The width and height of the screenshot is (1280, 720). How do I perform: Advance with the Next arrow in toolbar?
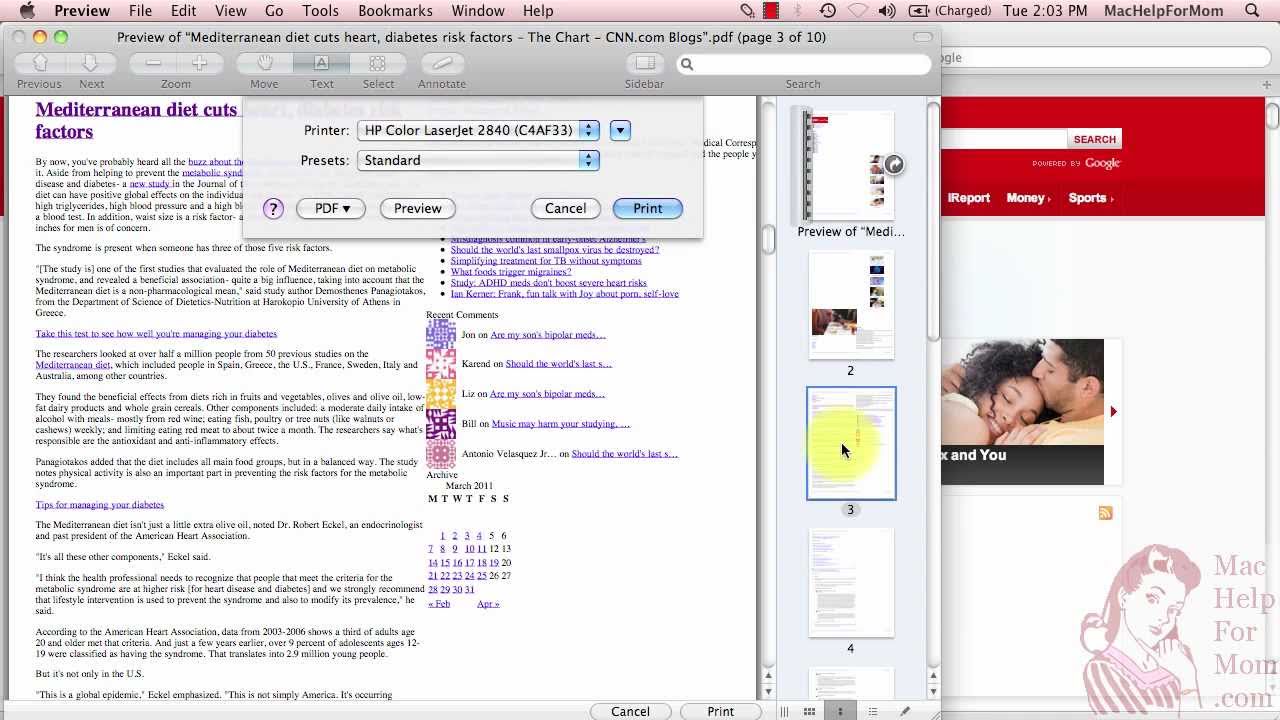pyautogui.click(x=91, y=63)
